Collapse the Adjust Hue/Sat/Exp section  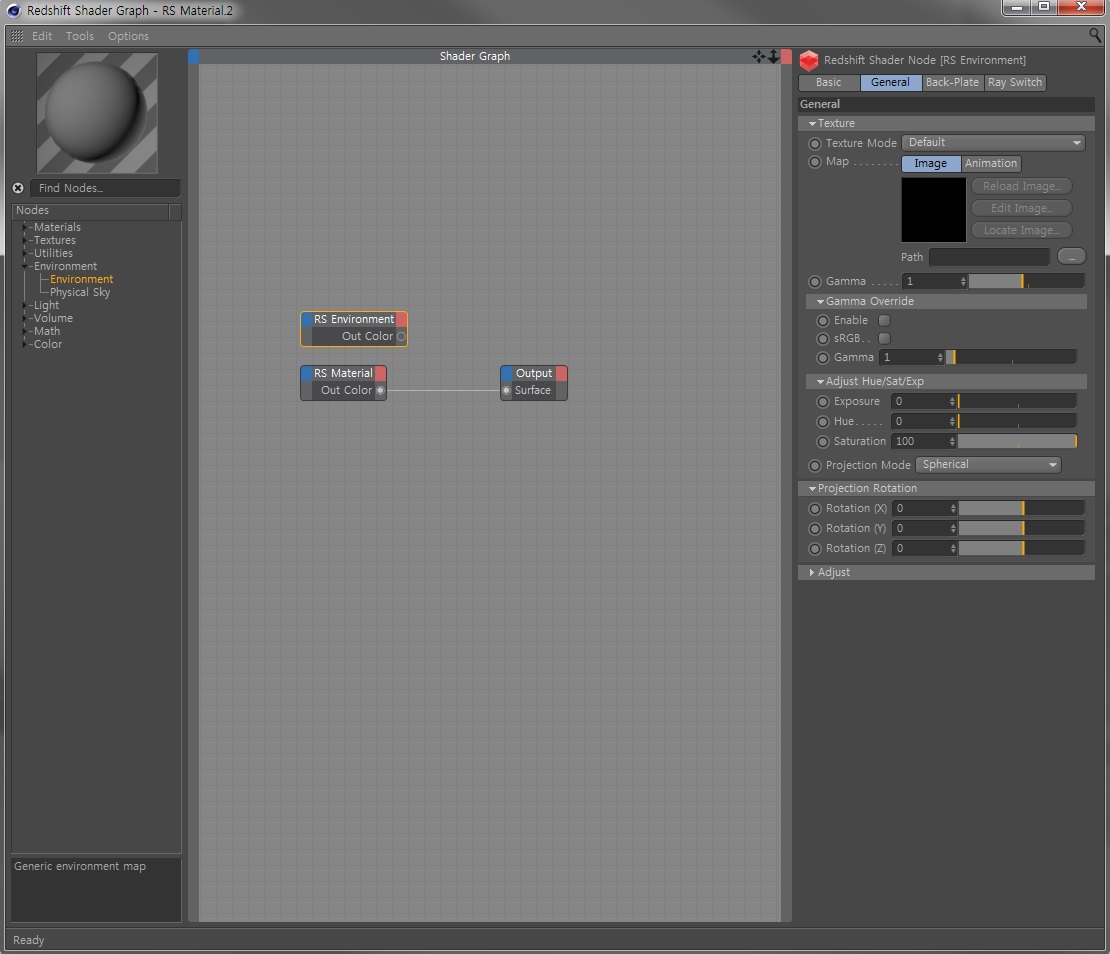820,382
